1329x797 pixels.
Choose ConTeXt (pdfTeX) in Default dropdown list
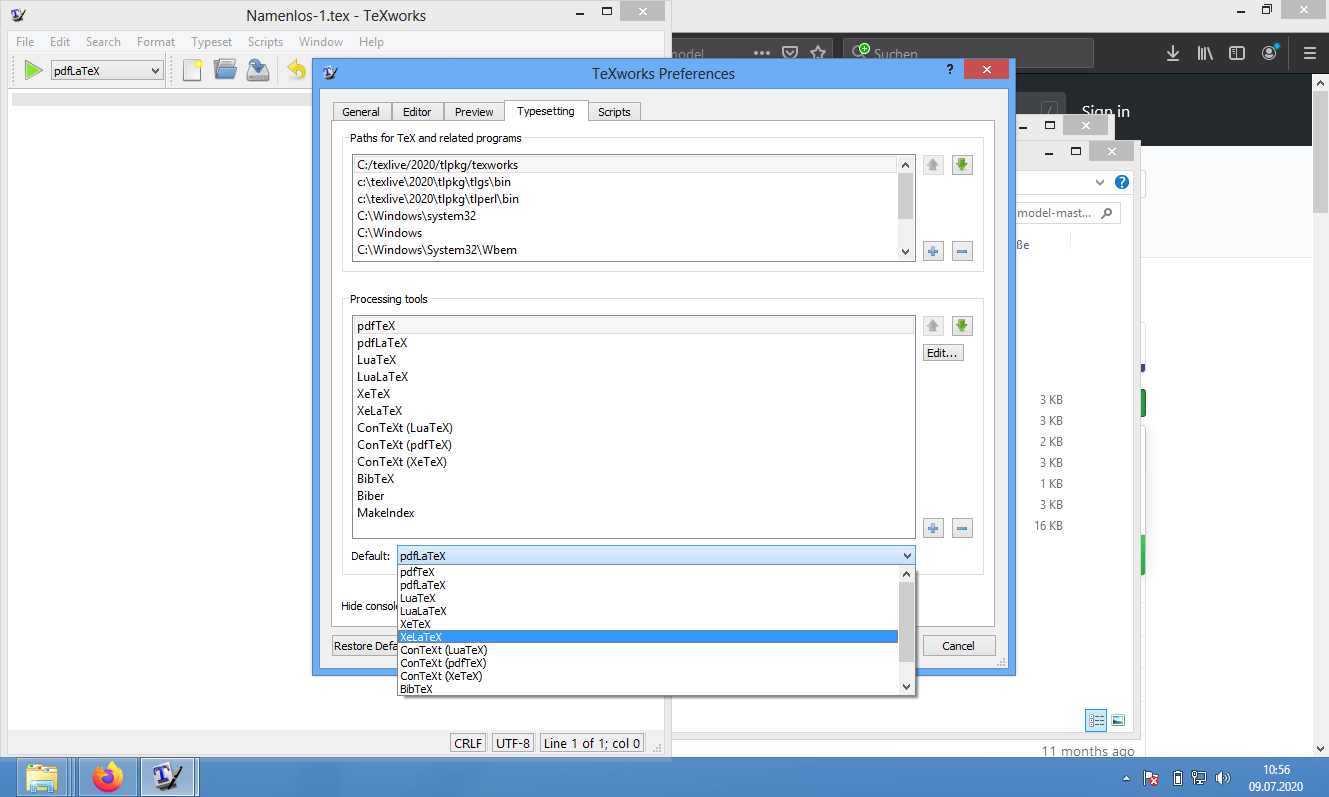648,663
